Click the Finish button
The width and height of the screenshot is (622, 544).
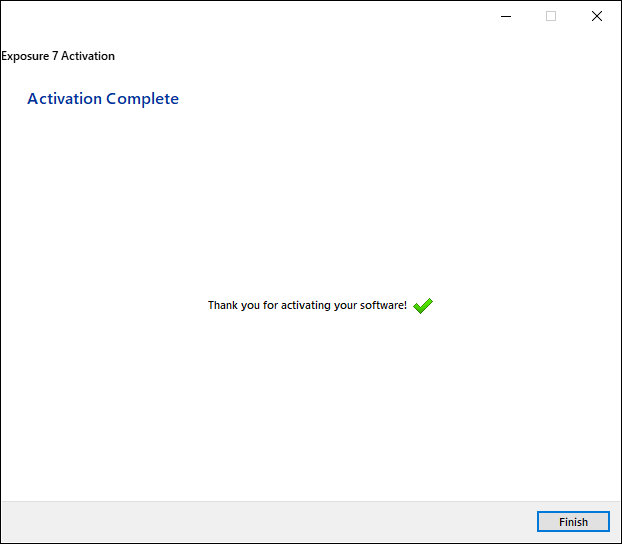[573, 522]
